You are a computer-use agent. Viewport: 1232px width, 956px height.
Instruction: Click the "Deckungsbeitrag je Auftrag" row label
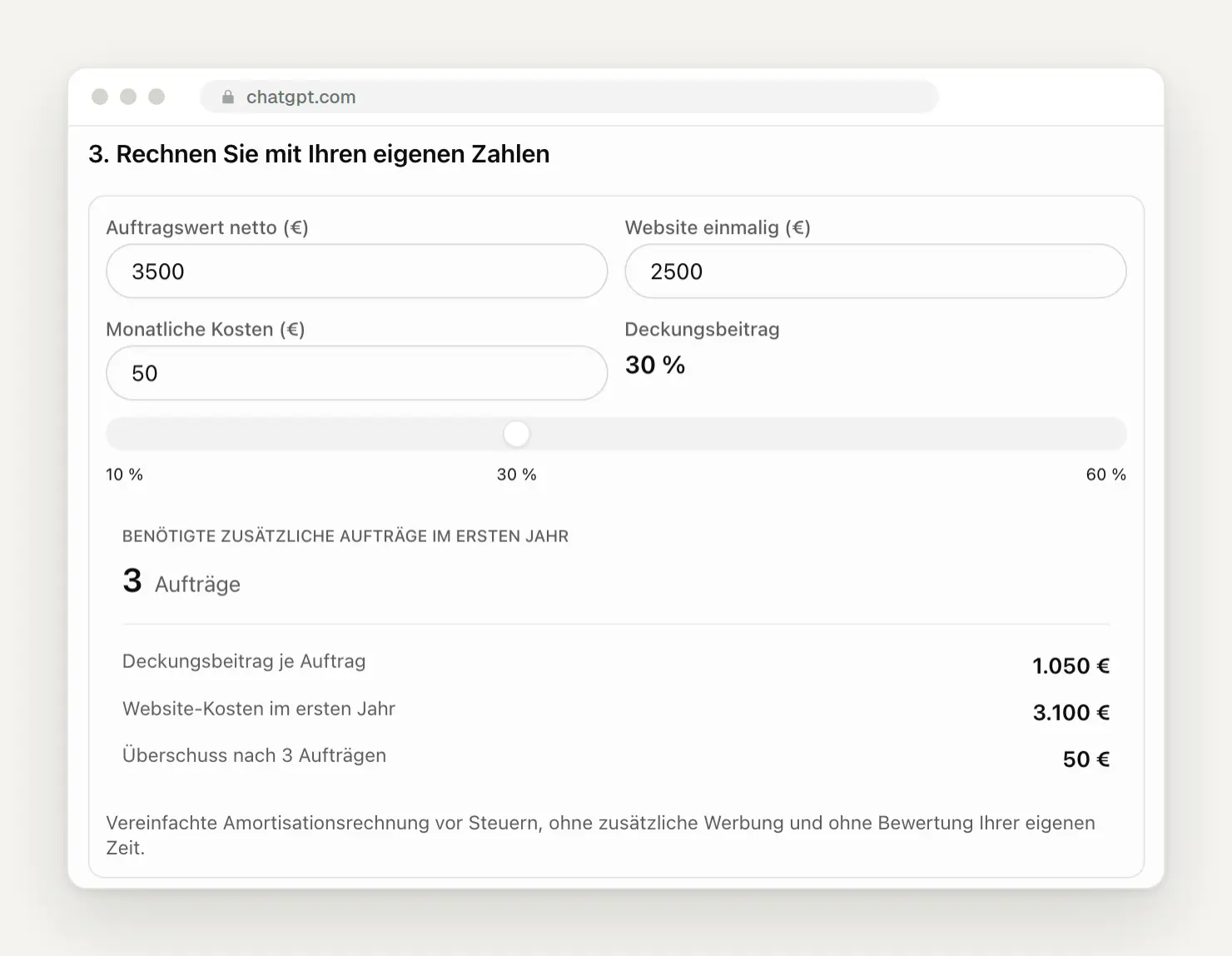(x=244, y=661)
